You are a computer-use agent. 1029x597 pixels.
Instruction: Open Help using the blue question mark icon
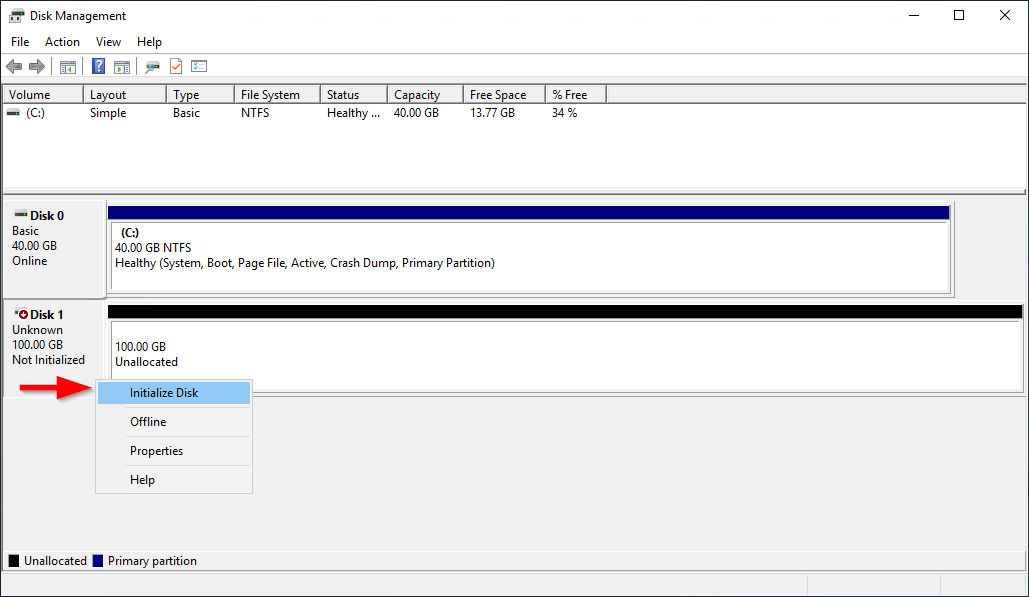pos(97,66)
